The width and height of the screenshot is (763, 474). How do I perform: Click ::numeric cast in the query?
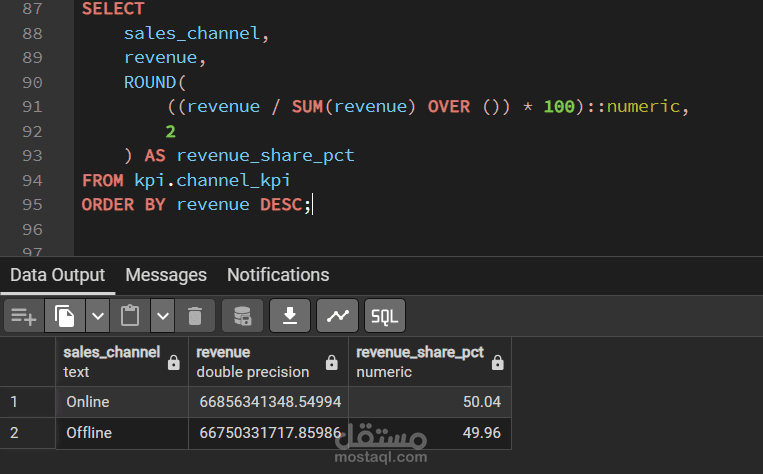tap(633, 107)
